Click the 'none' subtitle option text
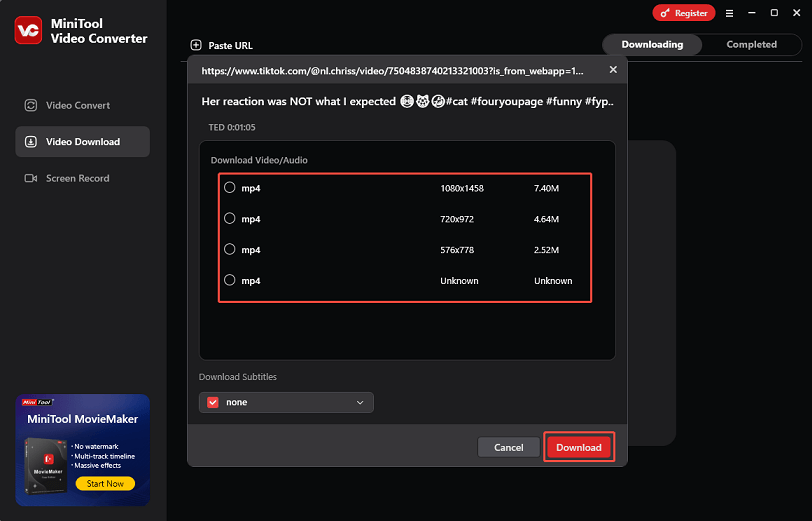The height and width of the screenshot is (521, 812). tap(236, 402)
